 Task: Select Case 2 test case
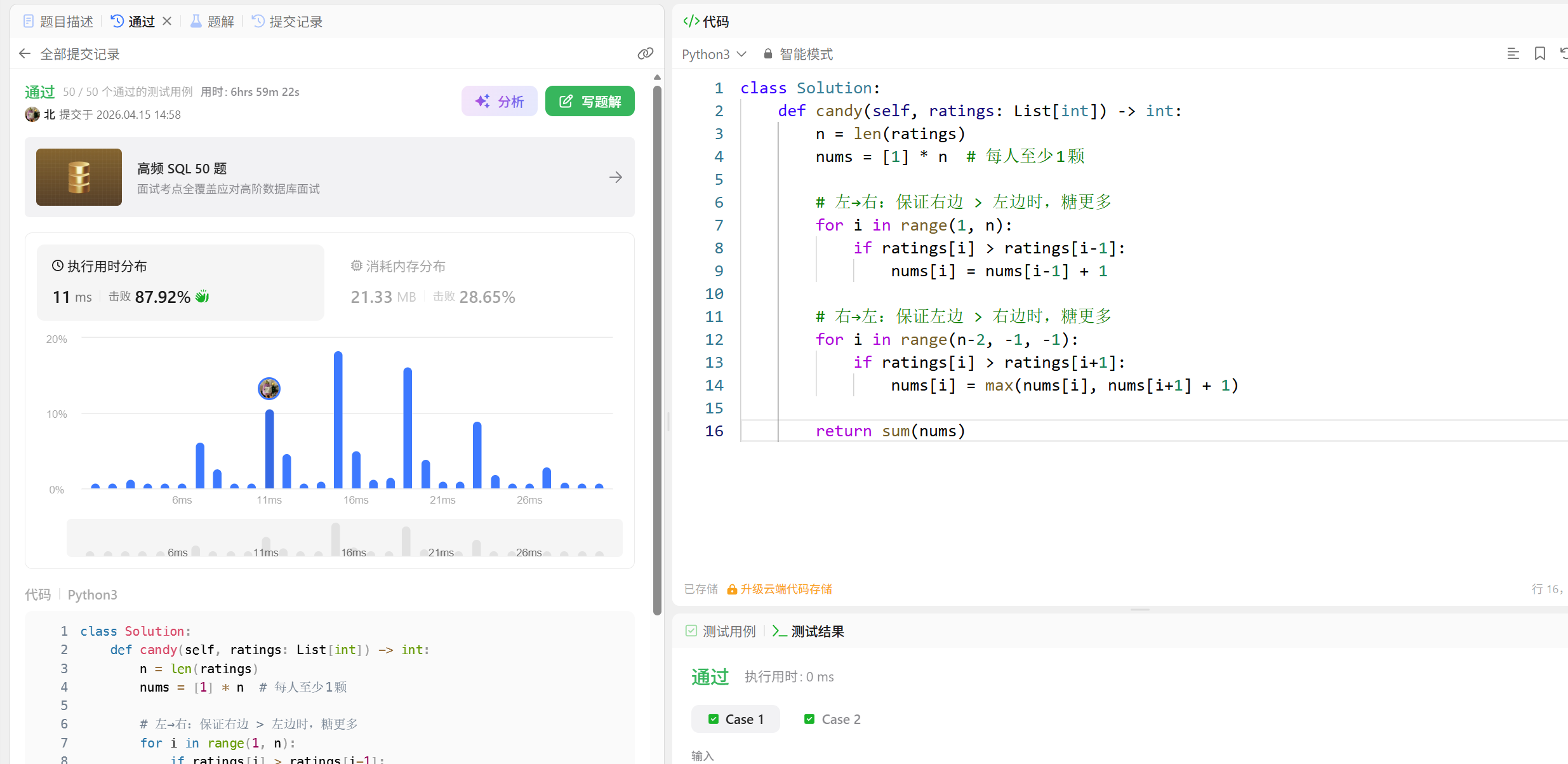[x=832, y=719]
